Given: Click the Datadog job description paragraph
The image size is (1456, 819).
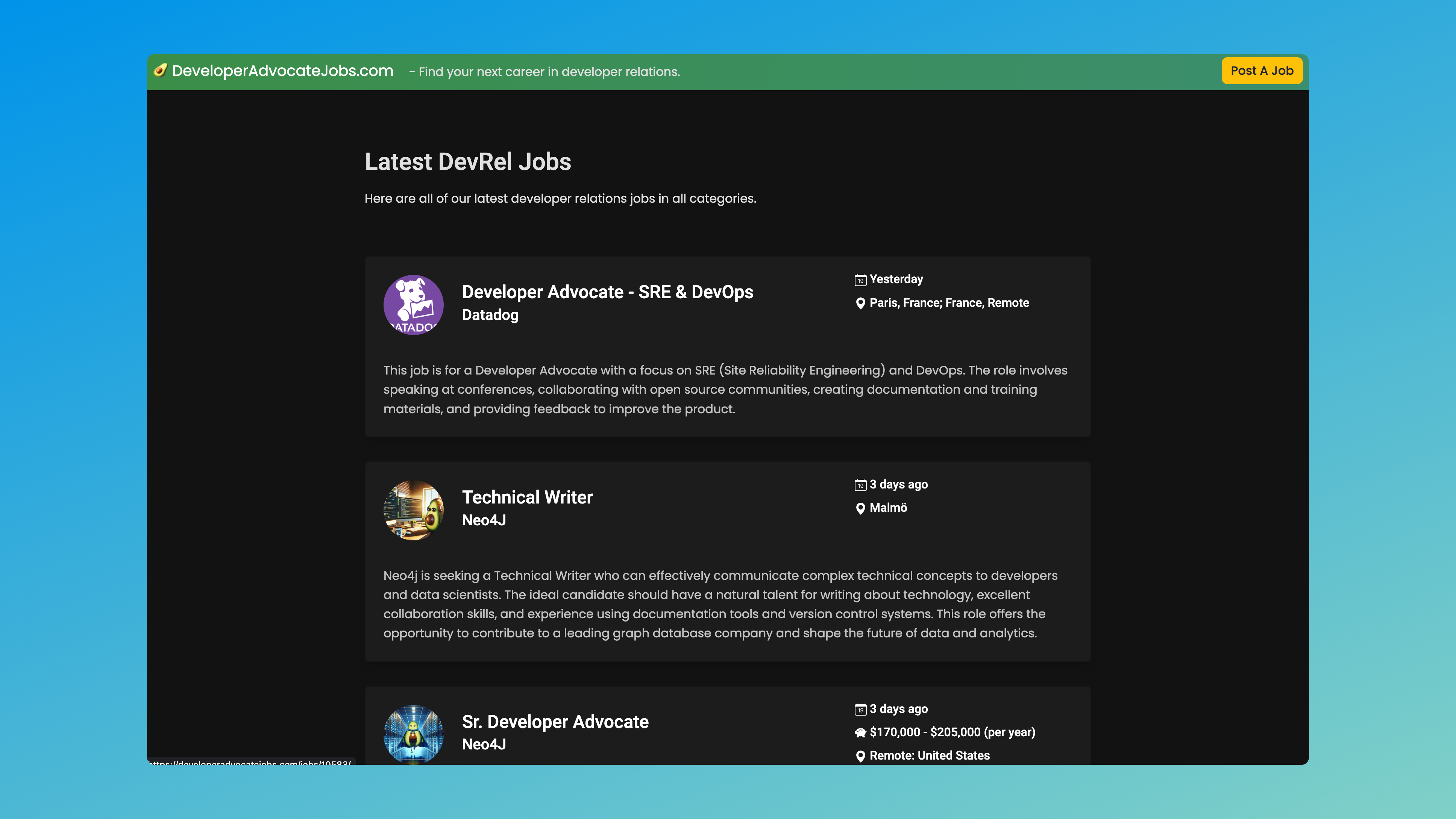Looking at the screenshot, I should (x=725, y=390).
